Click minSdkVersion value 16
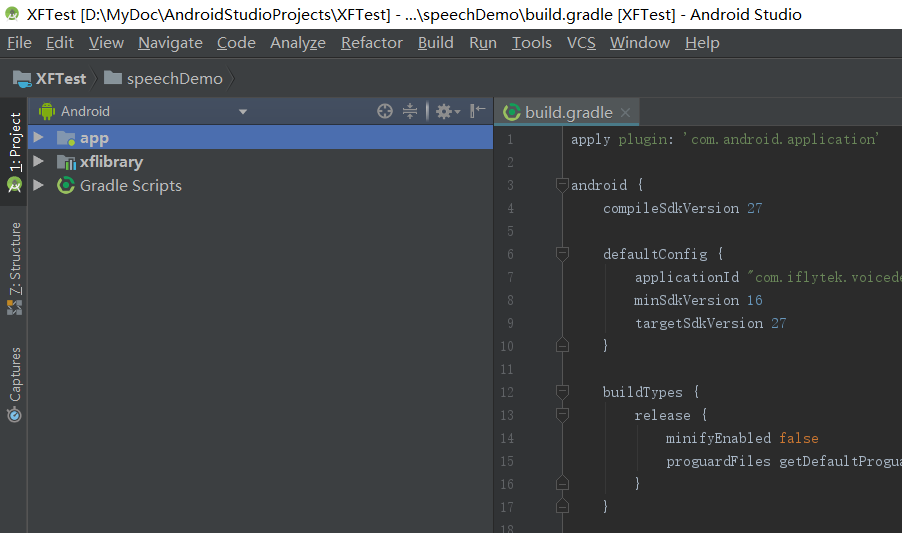Image resolution: width=902 pixels, height=533 pixels. coord(755,300)
